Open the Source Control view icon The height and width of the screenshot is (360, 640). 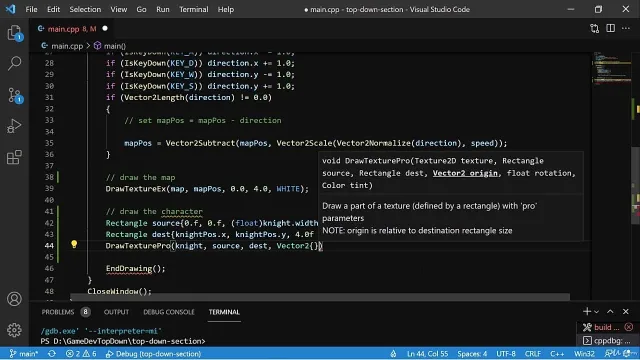point(15,95)
